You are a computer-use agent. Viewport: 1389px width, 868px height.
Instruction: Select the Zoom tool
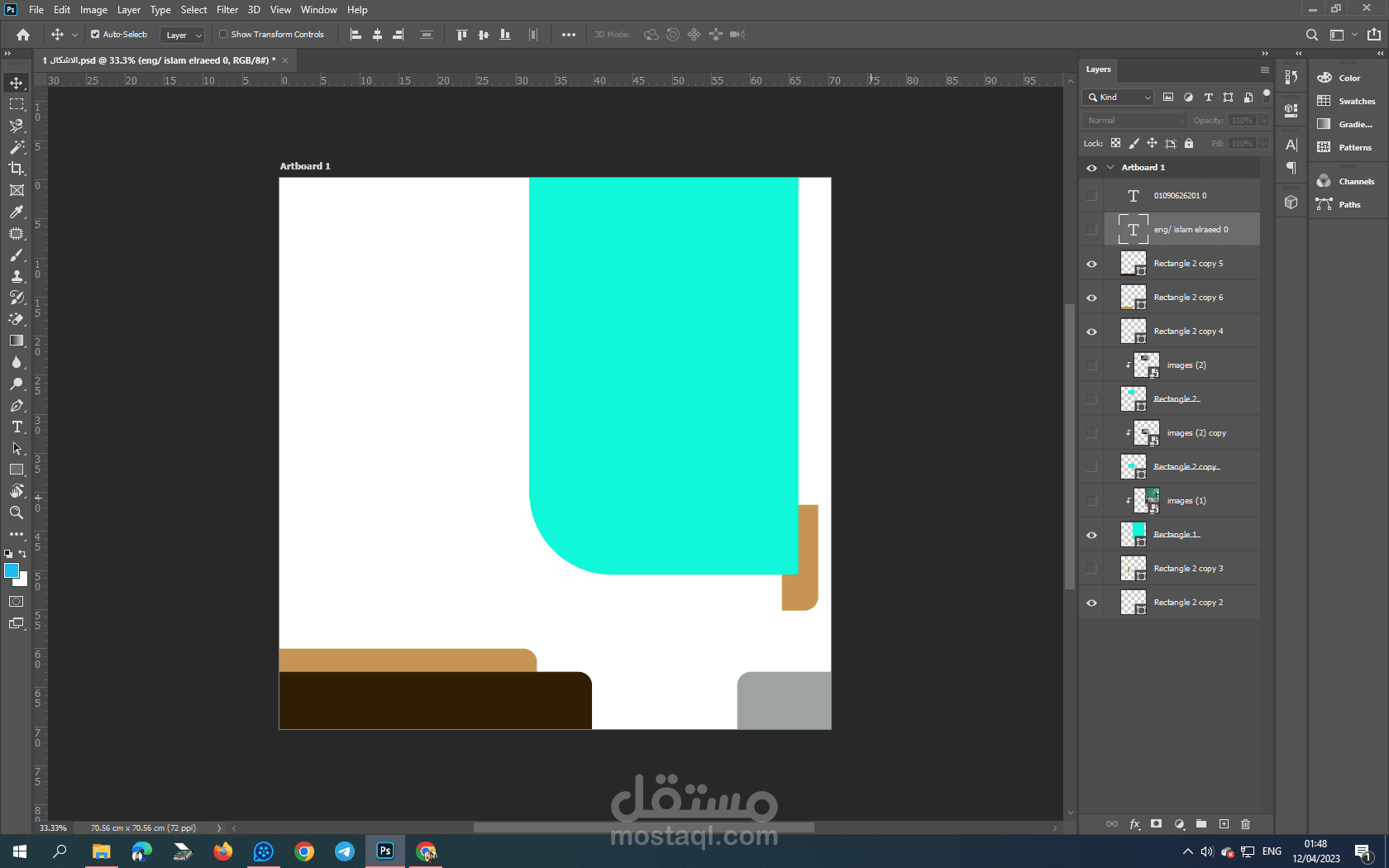(x=17, y=513)
